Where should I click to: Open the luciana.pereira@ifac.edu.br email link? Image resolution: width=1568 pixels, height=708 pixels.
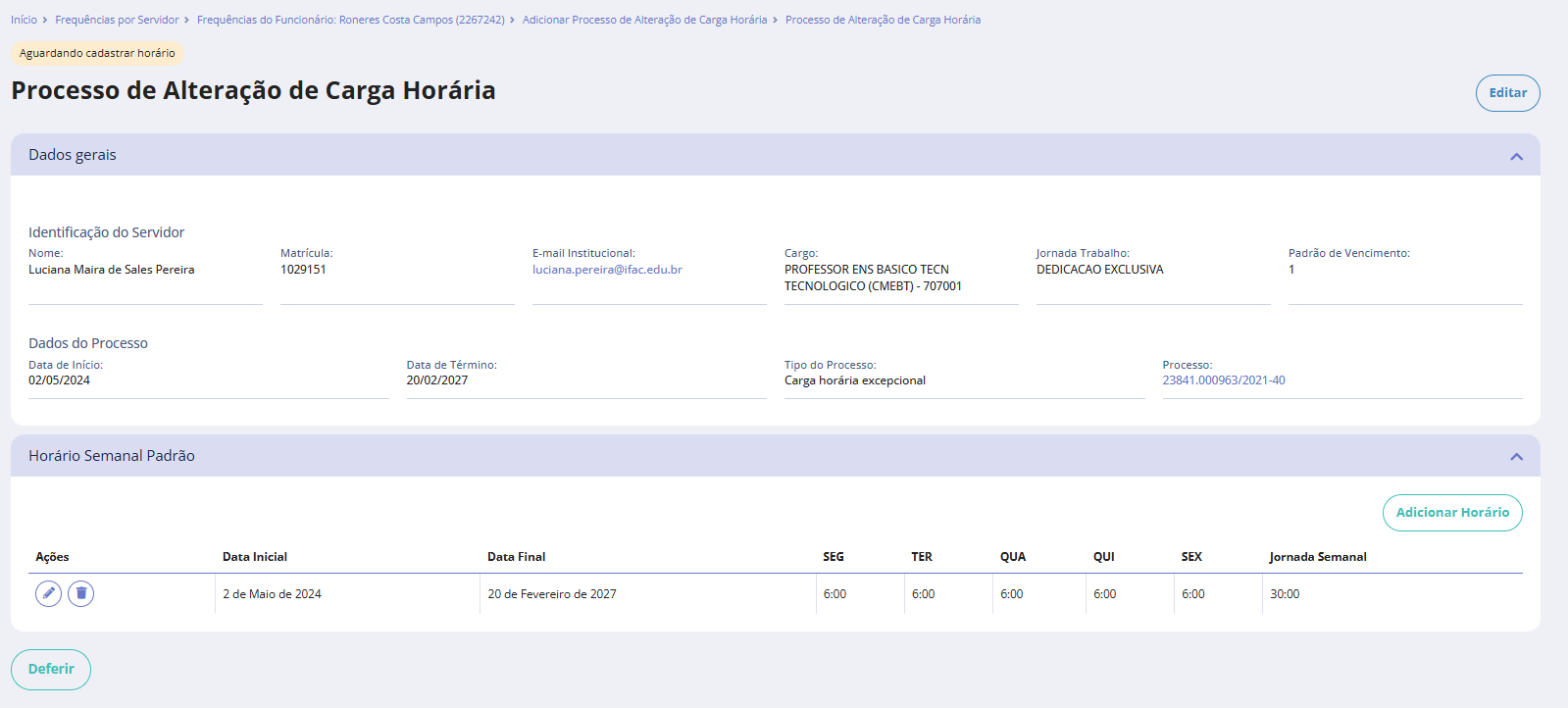(607, 270)
